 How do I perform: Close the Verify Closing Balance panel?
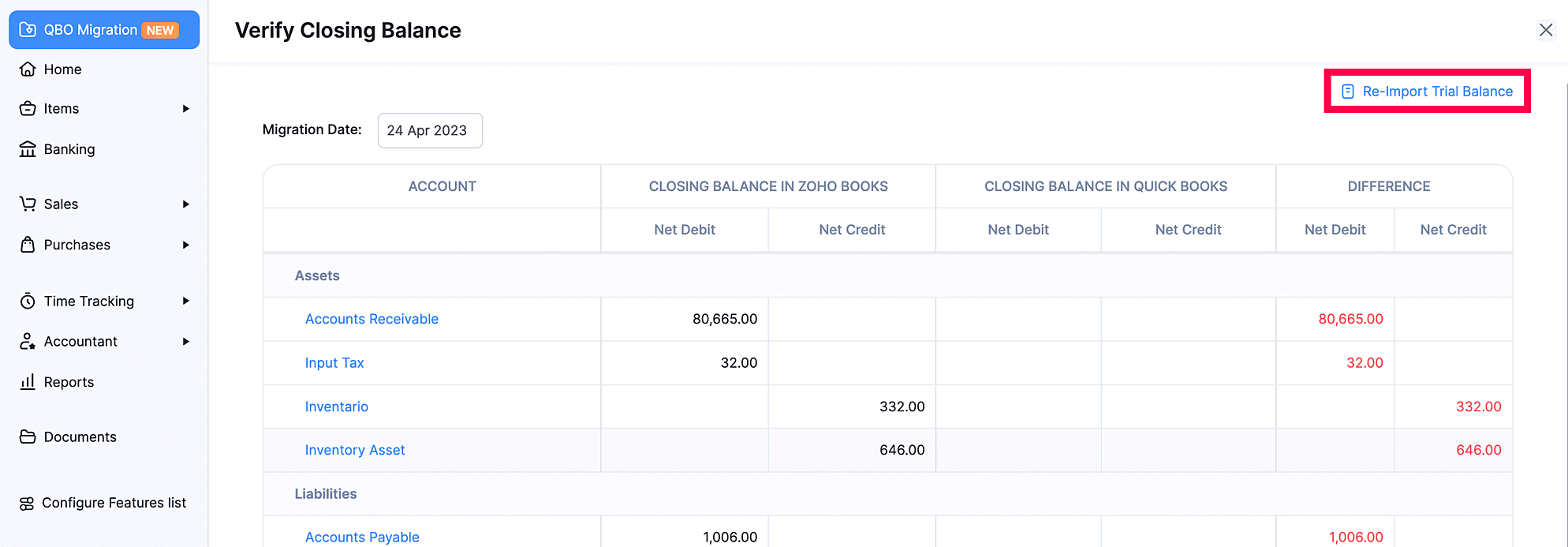coord(1545,30)
